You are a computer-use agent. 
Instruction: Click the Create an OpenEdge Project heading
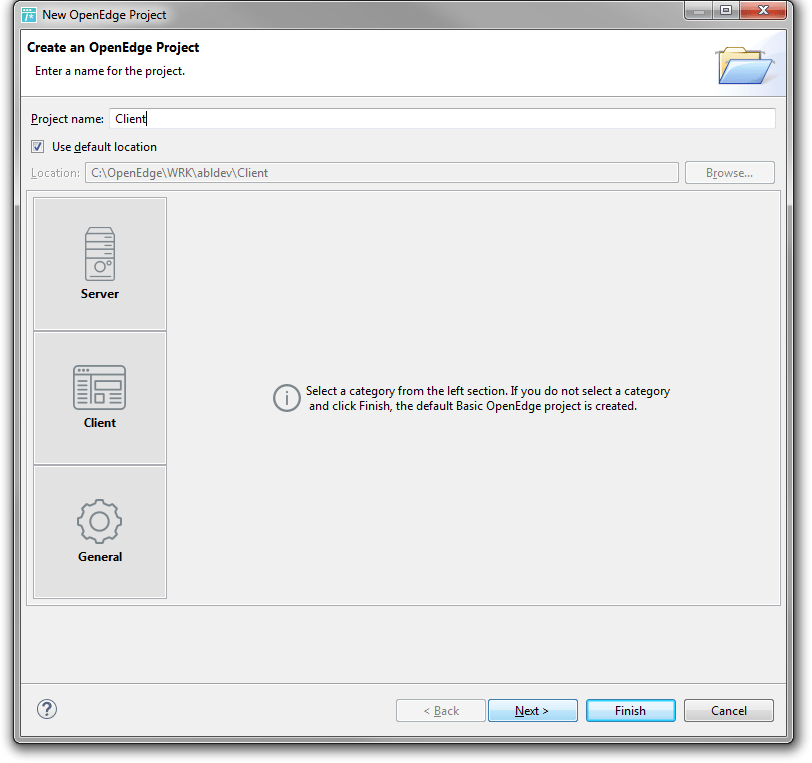tap(113, 48)
